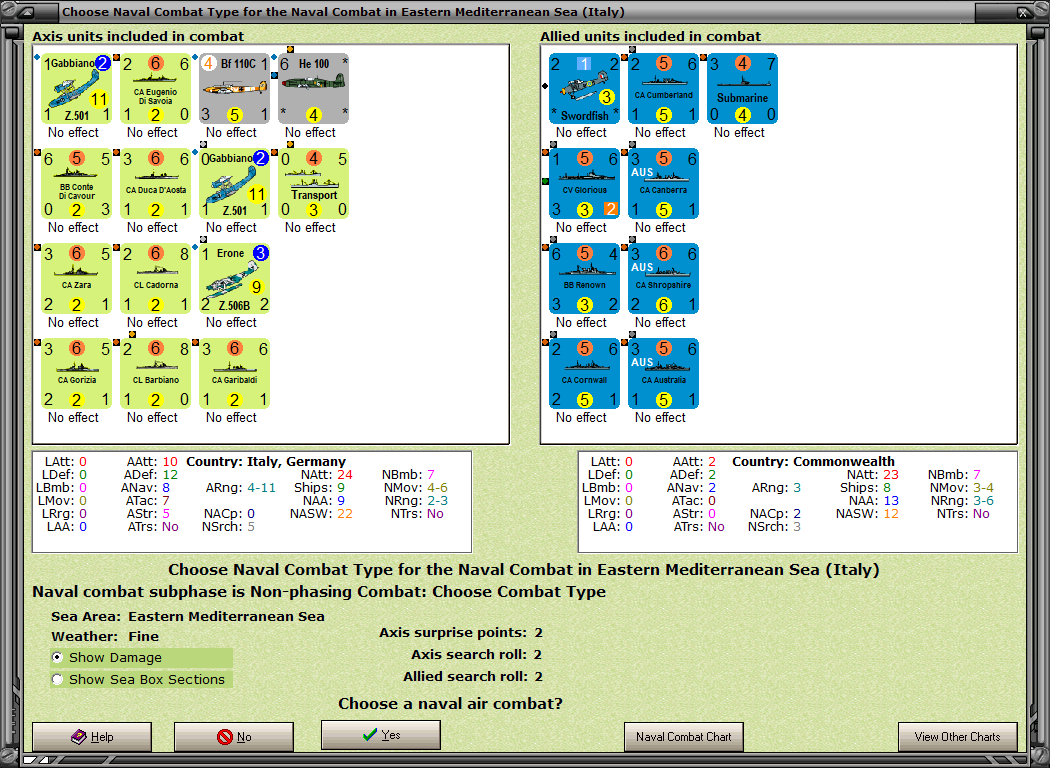1050x768 pixels.
Task: Click View Other Charts button
Action: tap(958, 737)
